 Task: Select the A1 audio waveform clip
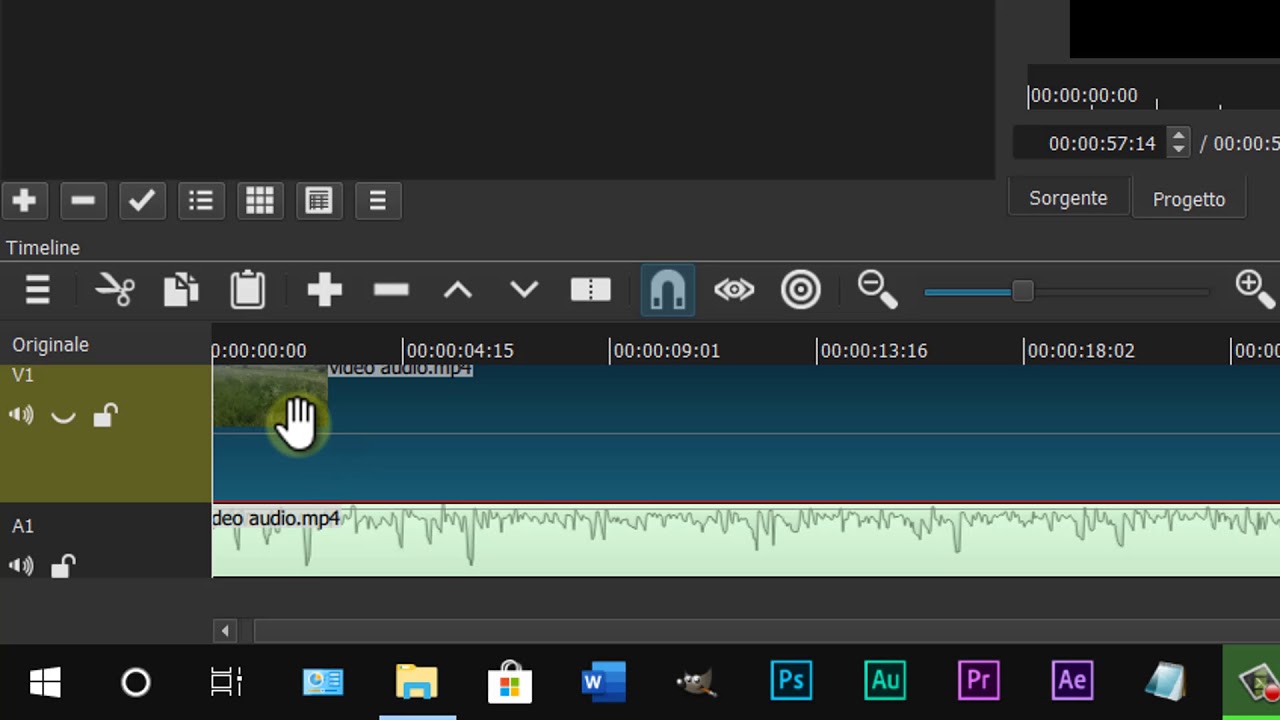746,541
